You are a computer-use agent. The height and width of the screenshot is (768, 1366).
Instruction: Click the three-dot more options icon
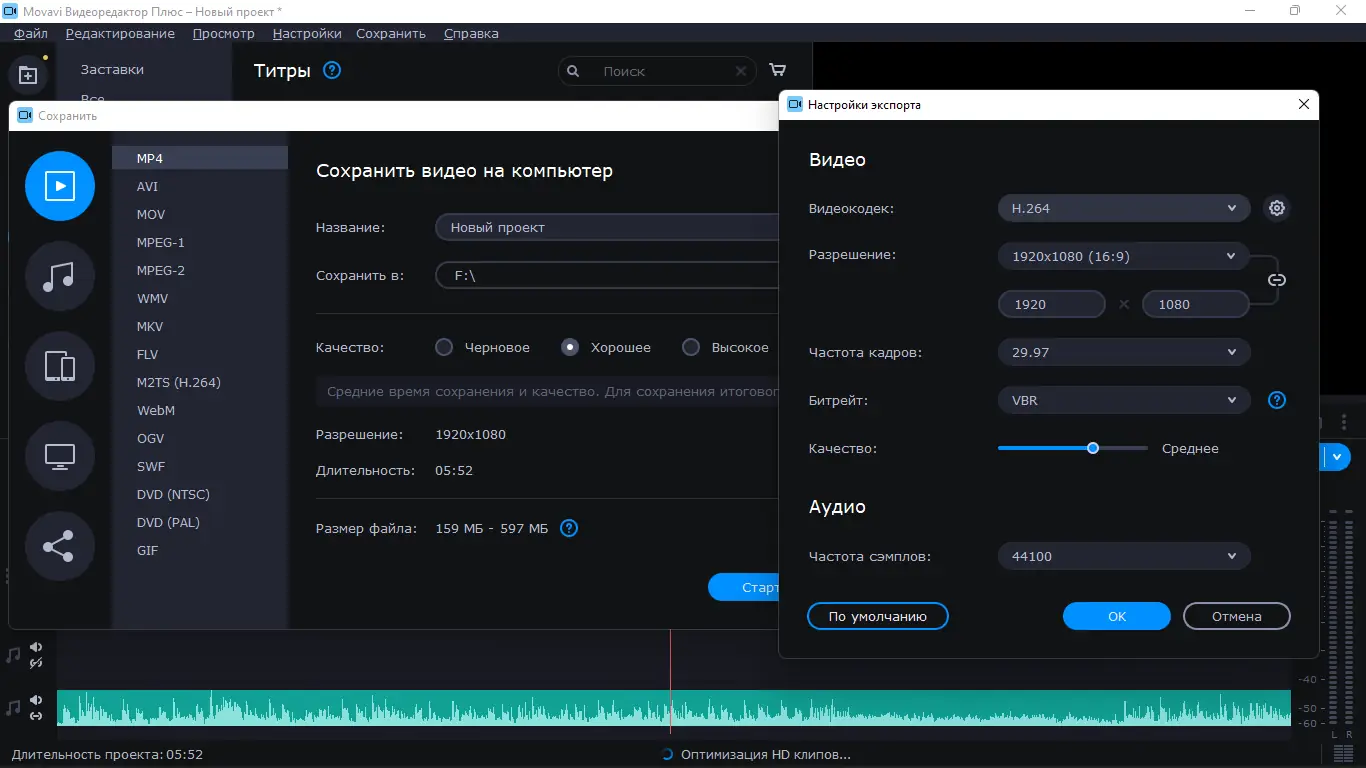[x=1345, y=423]
